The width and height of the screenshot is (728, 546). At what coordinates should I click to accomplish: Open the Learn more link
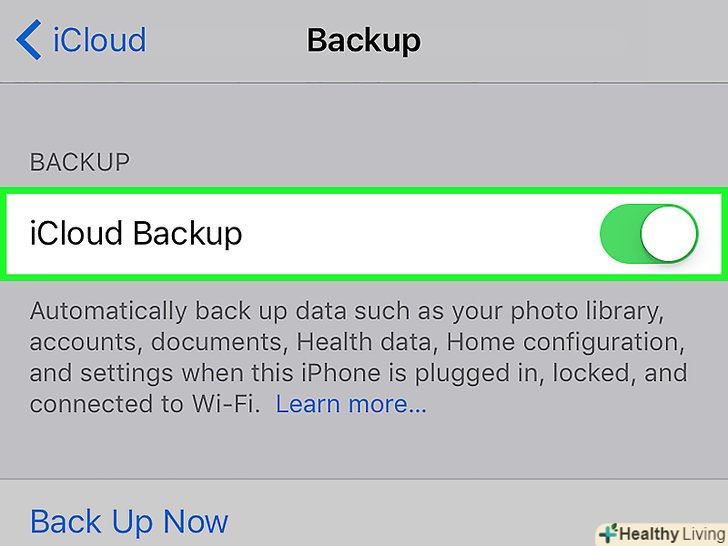(x=351, y=405)
